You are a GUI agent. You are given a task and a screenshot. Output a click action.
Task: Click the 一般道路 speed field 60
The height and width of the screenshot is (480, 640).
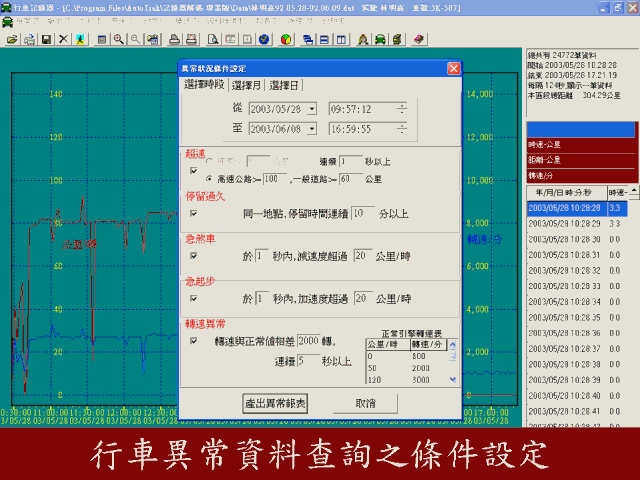(x=351, y=179)
